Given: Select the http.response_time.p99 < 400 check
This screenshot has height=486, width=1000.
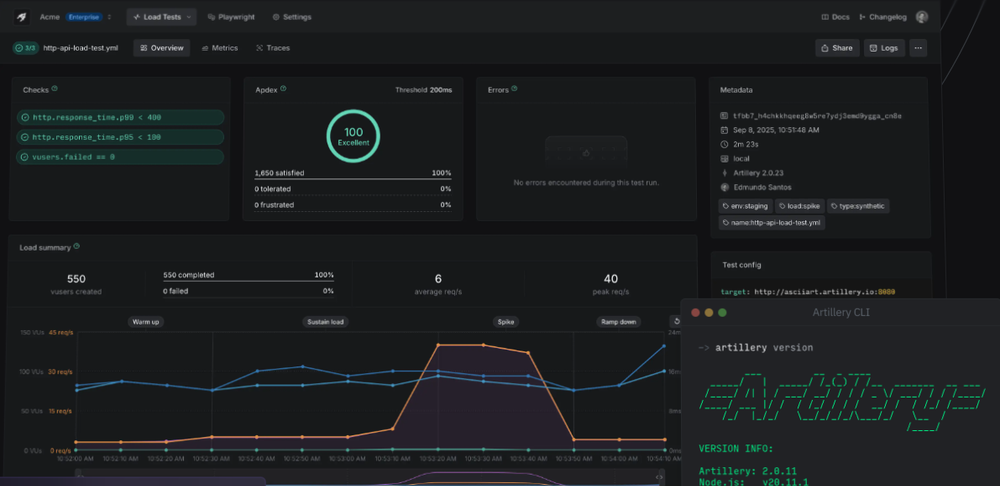Looking at the screenshot, I should tap(121, 117).
